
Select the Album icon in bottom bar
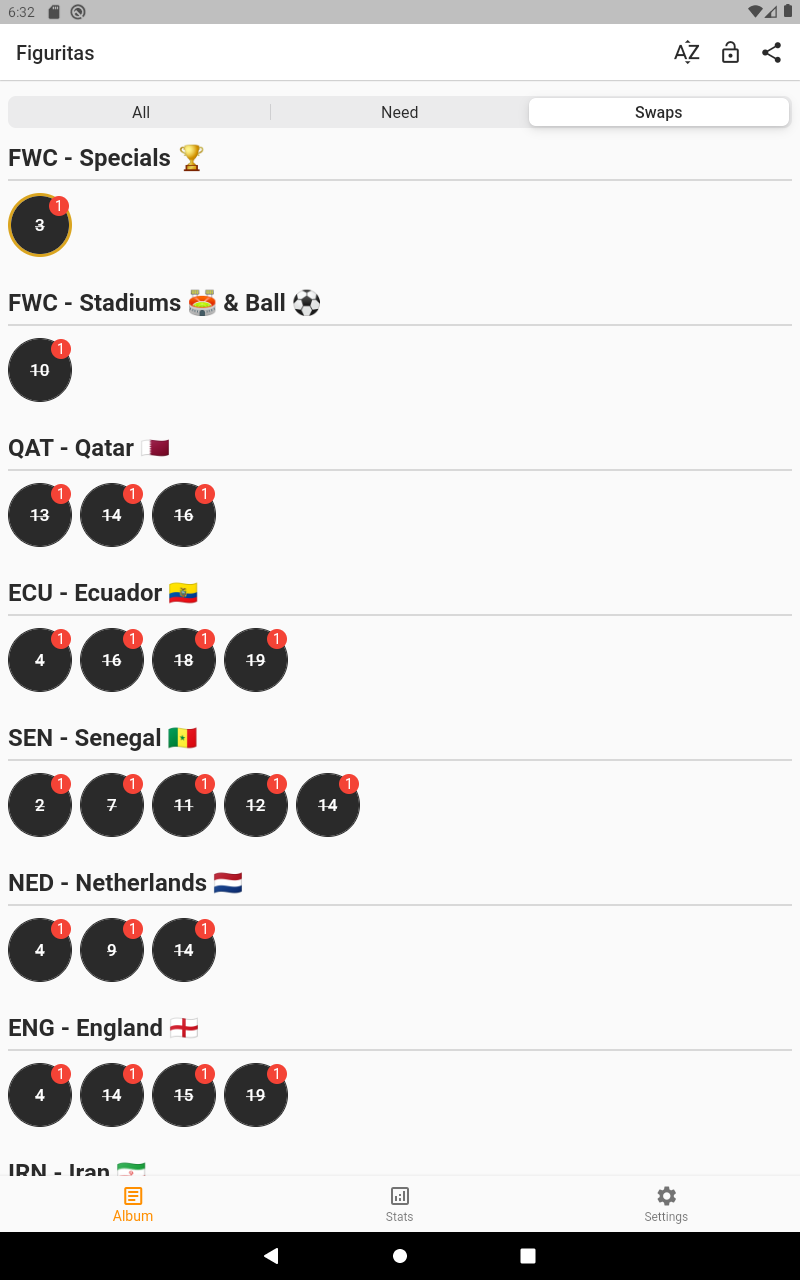click(x=133, y=1196)
